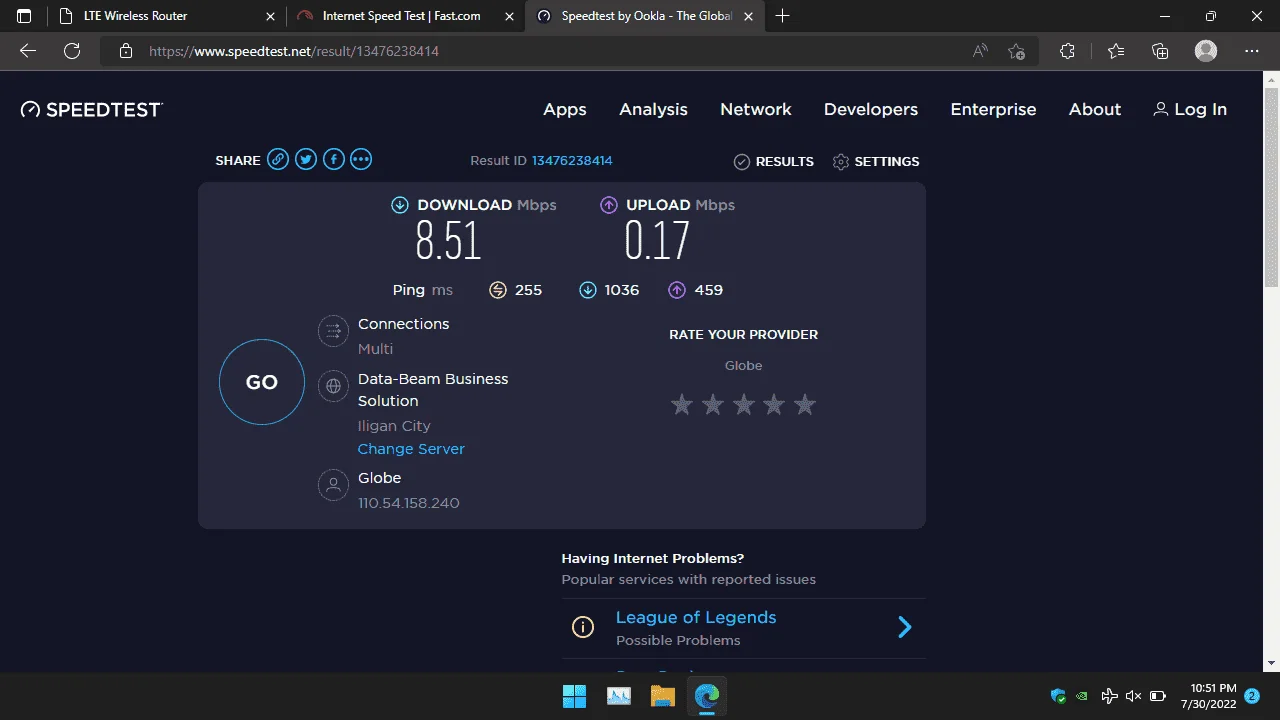
Task: Click the upload arrow icon beside UPLOAD
Action: (x=609, y=205)
